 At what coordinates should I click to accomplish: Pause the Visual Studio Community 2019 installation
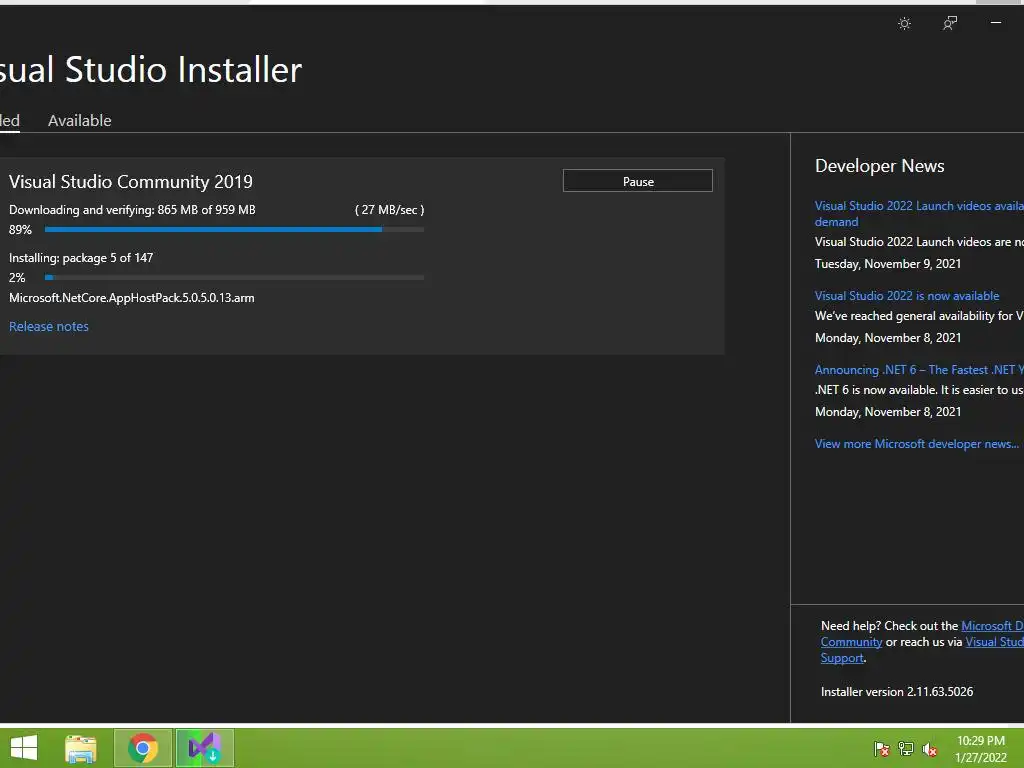click(637, 181)
